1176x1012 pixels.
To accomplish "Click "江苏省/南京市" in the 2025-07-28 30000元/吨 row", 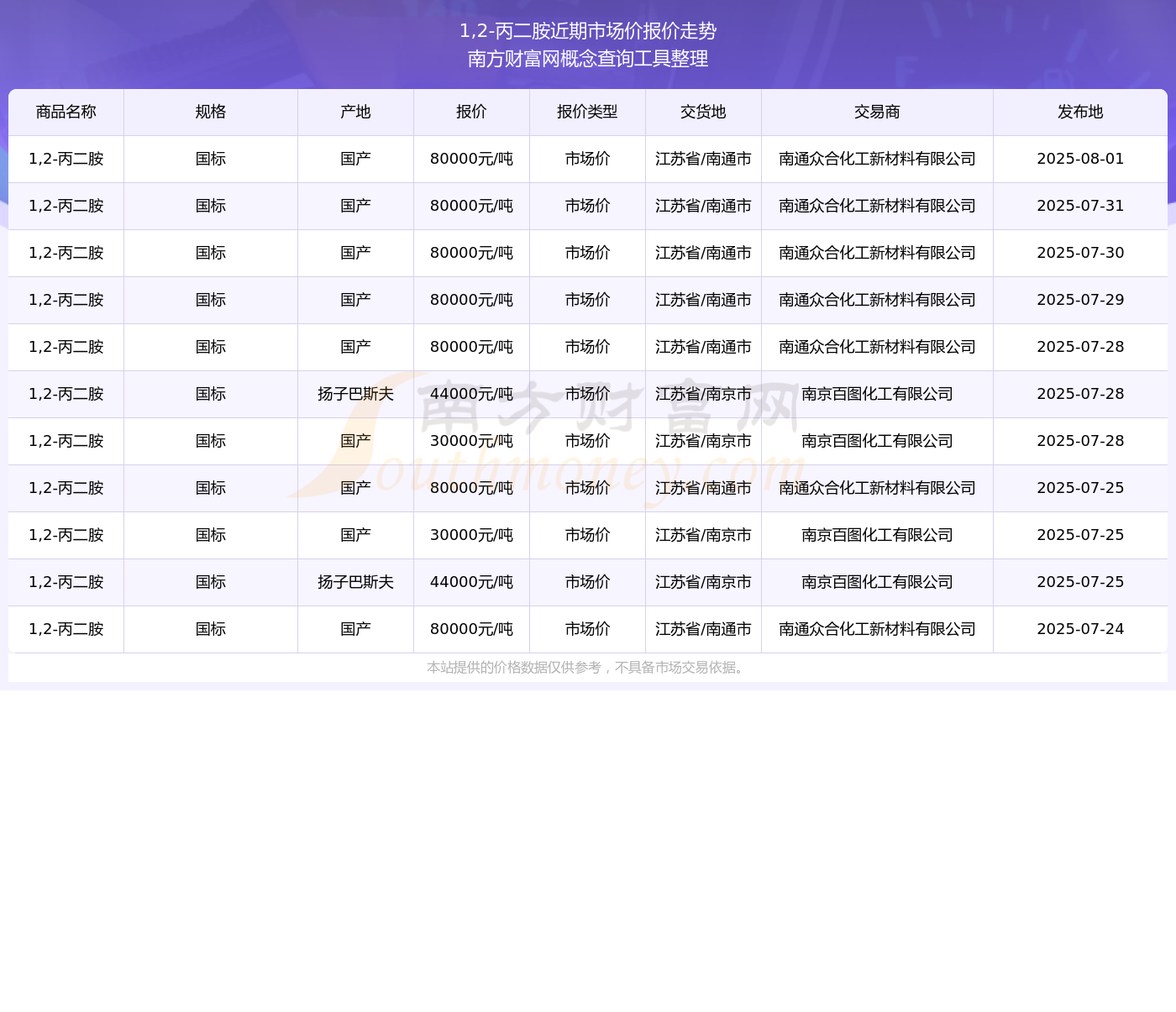I will point(704,441).
